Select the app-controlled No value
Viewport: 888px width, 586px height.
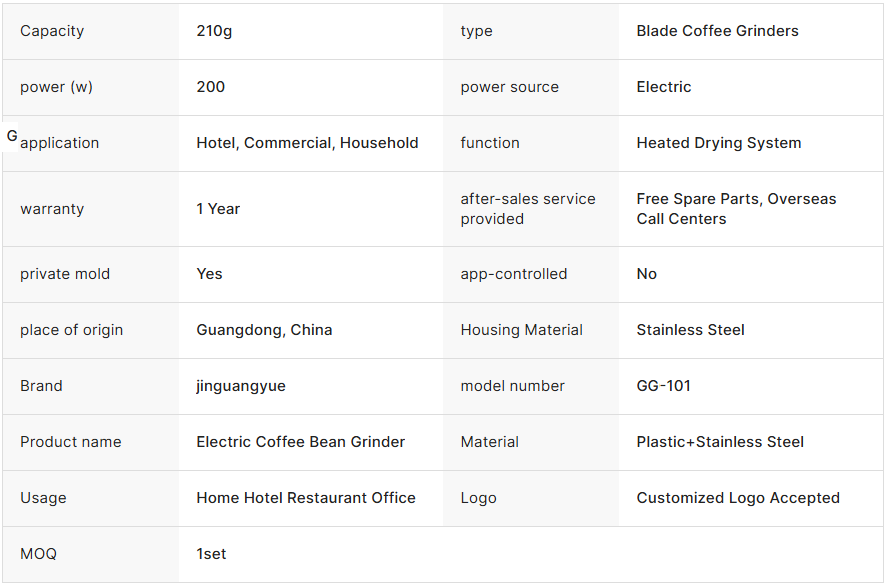pos(647,274)
